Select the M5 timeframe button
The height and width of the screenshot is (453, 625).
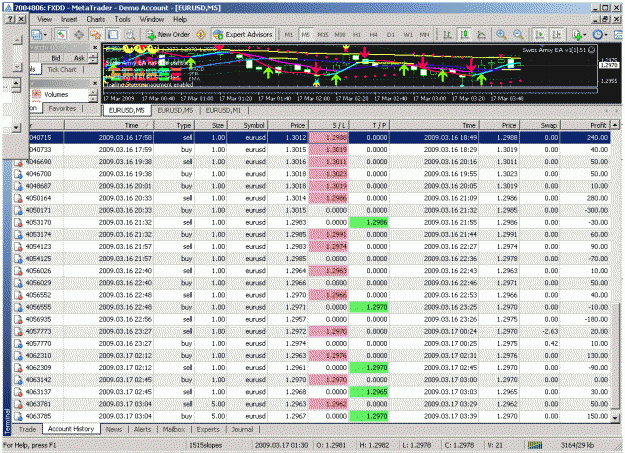(x=305, y=35)
